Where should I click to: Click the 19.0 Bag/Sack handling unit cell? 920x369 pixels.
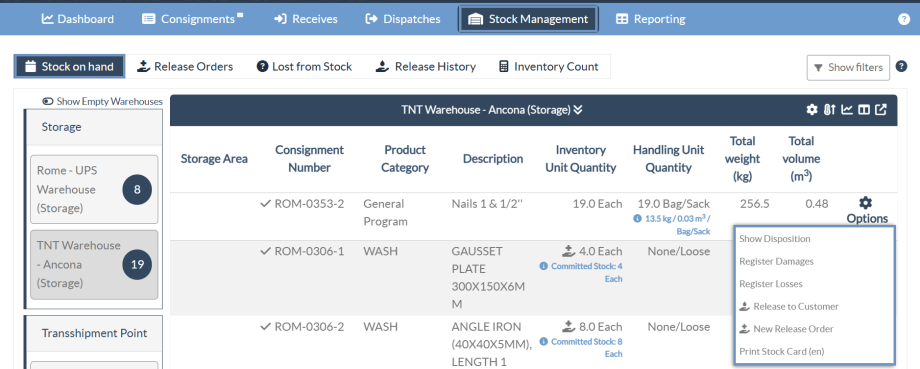click(674, 204)
